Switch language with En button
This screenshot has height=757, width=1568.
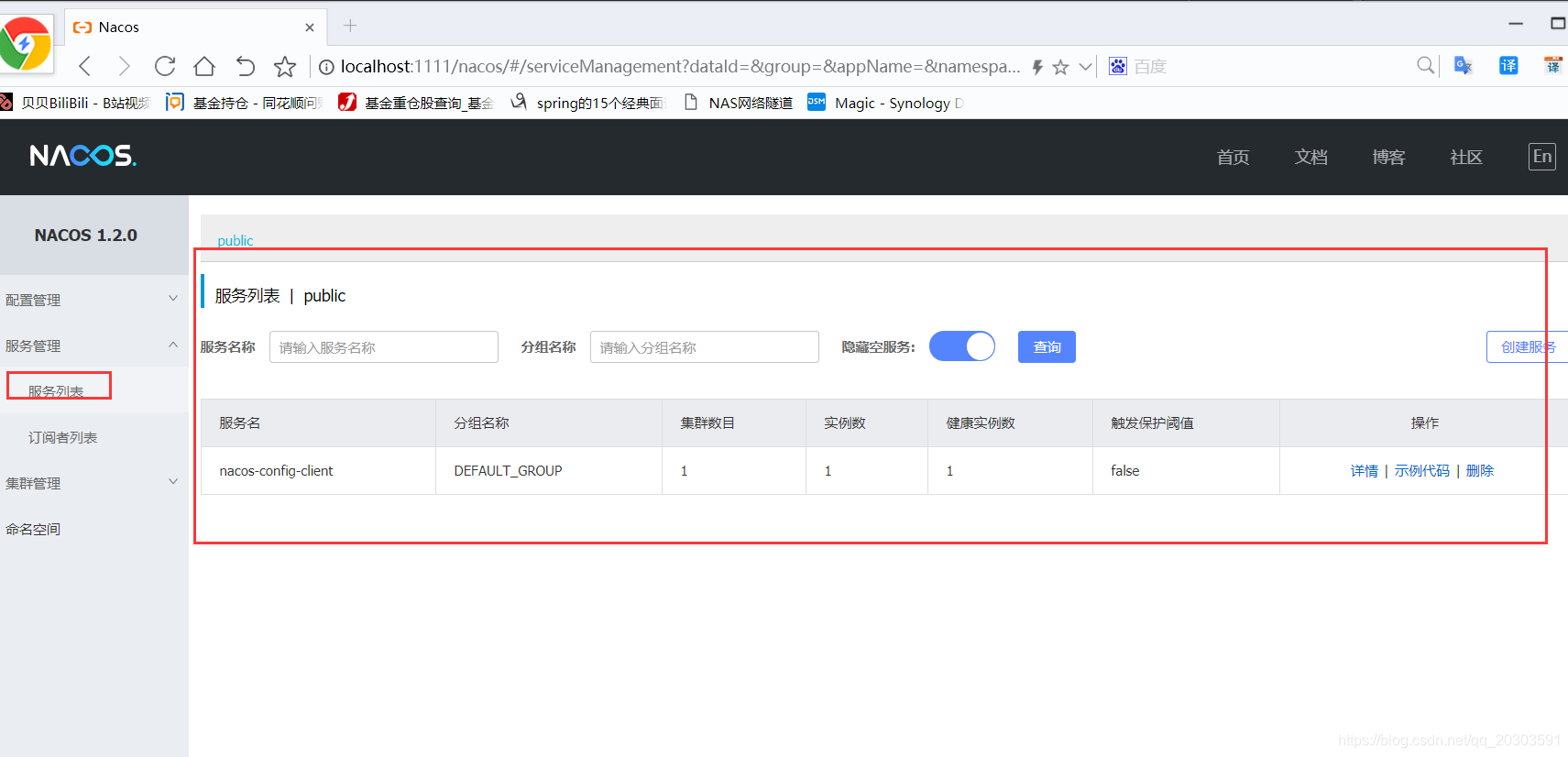(1542, 157)
